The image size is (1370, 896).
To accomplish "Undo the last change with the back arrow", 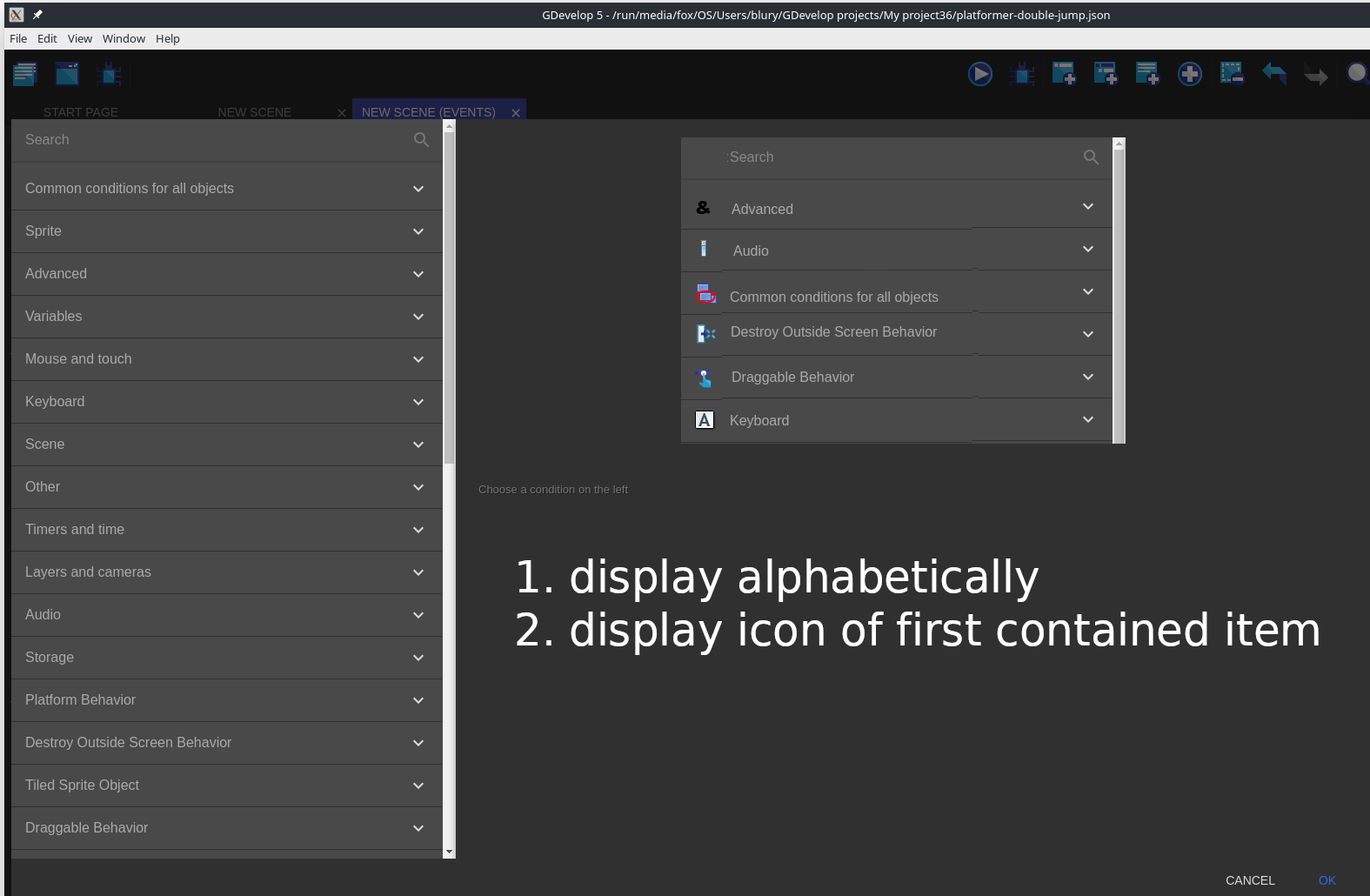I will 1273,74.
